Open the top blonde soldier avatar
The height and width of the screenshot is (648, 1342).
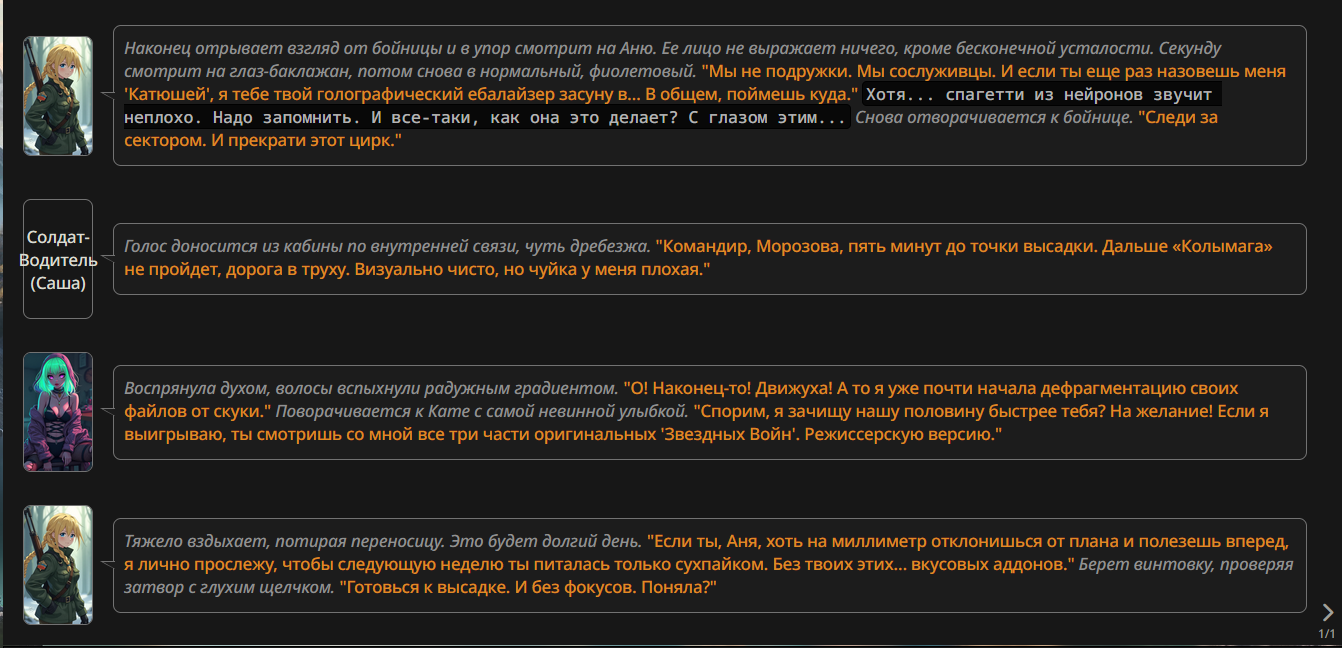pos(58,96)
